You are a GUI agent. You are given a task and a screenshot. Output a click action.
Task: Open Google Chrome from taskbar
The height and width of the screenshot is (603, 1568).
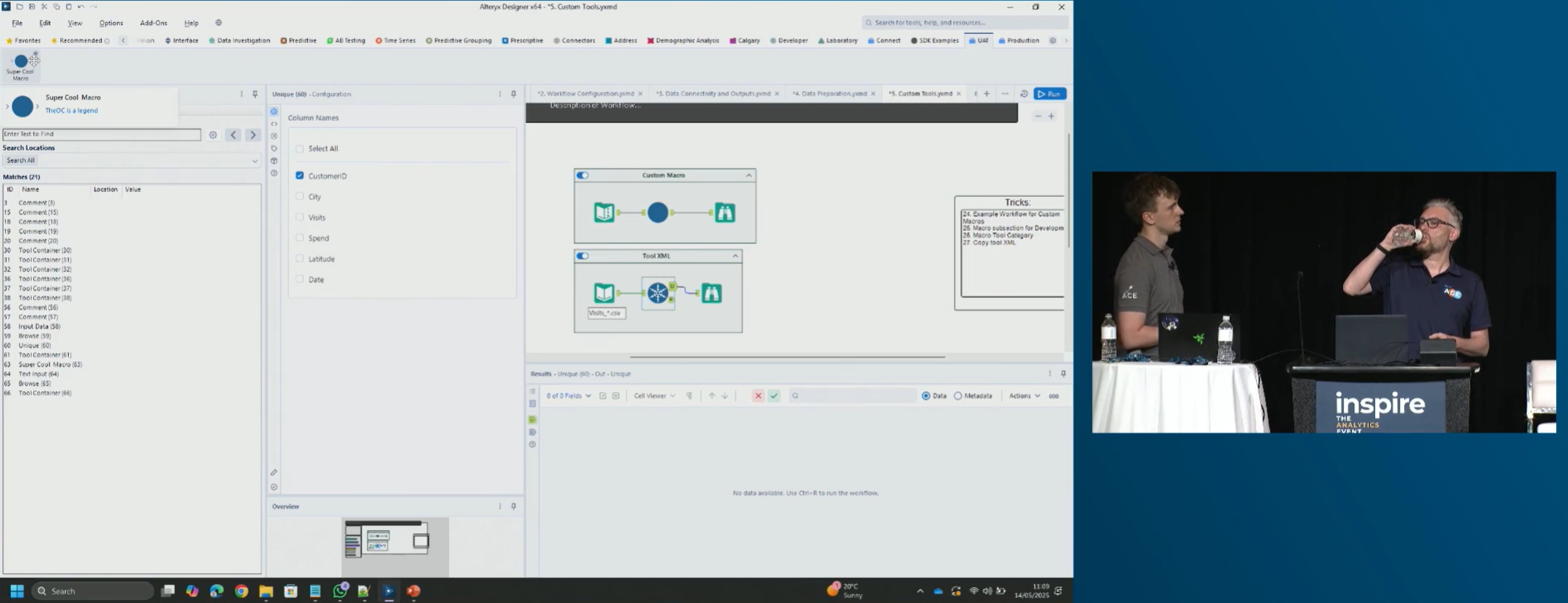(241, 591)
